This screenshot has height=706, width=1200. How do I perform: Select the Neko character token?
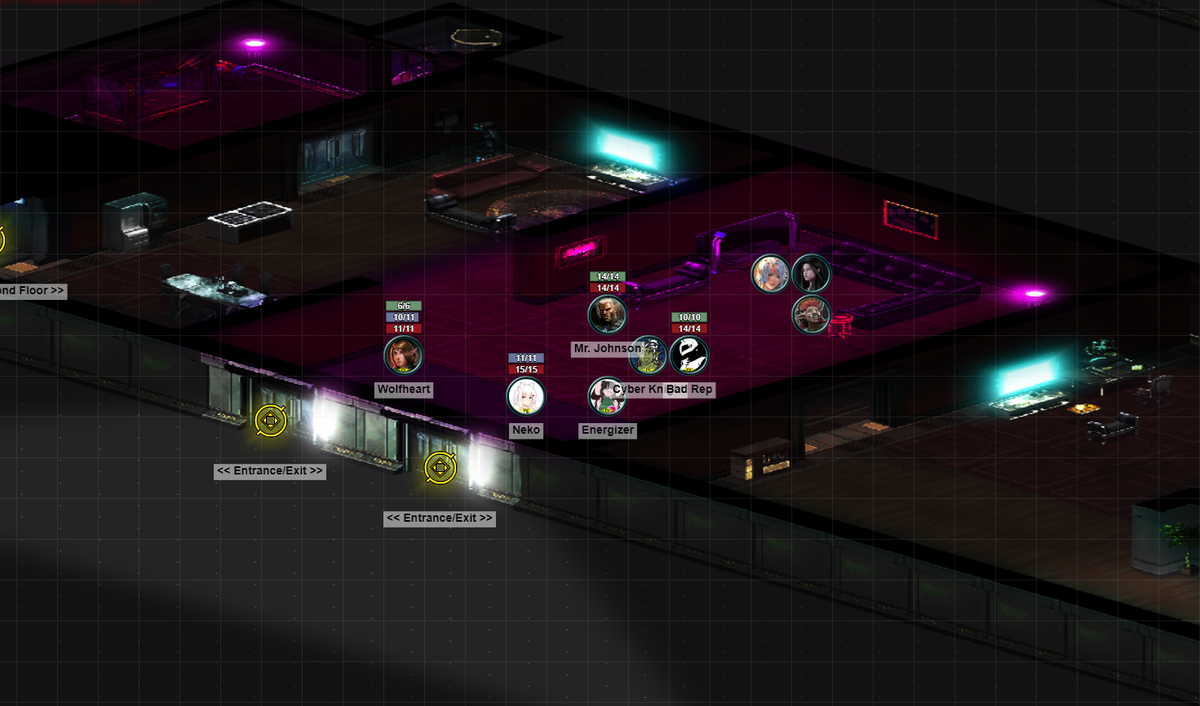coord(526,396)
